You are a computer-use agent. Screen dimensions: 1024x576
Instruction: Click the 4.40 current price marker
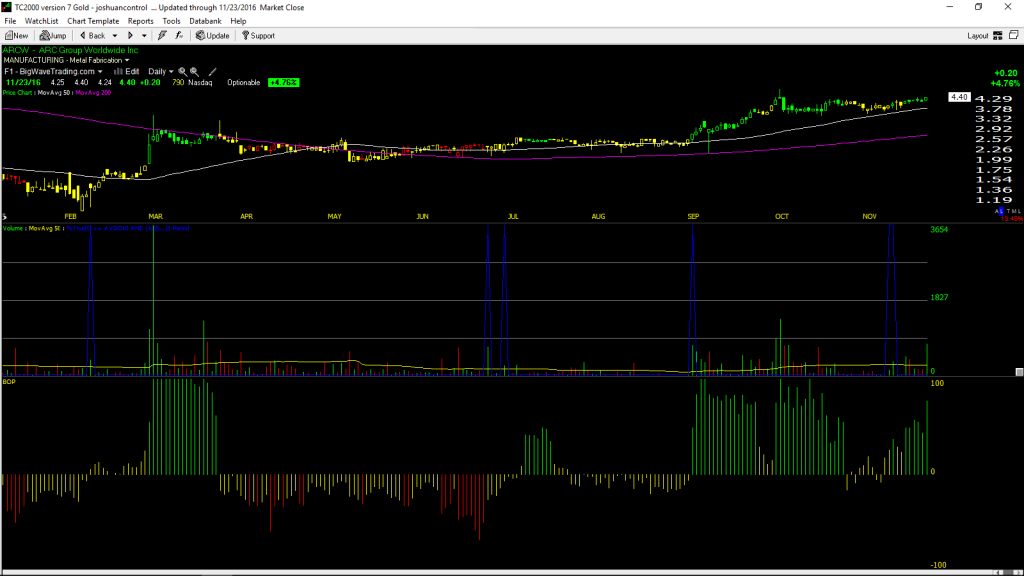click(959, 97)
